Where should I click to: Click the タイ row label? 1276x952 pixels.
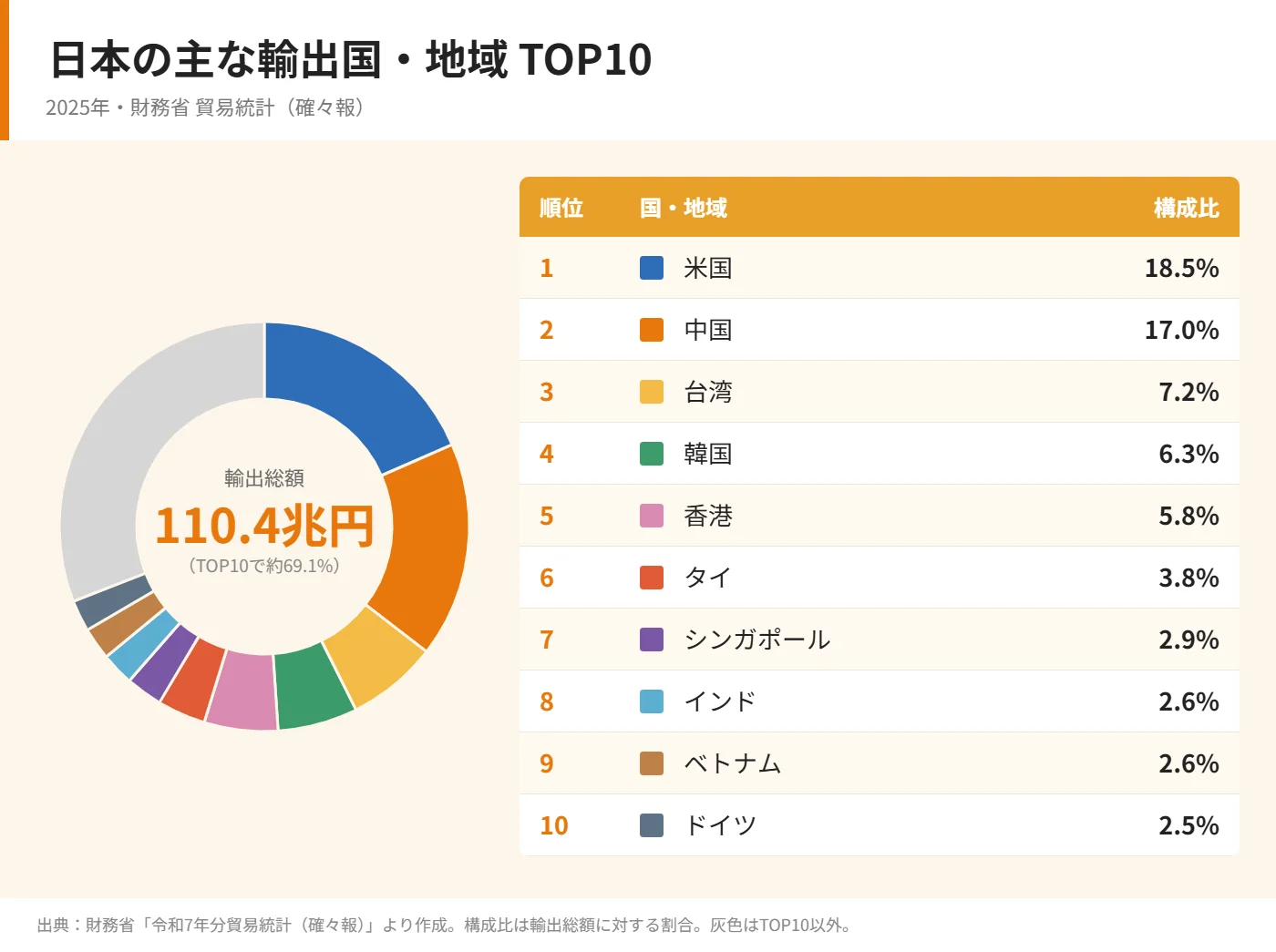point(708,578)
